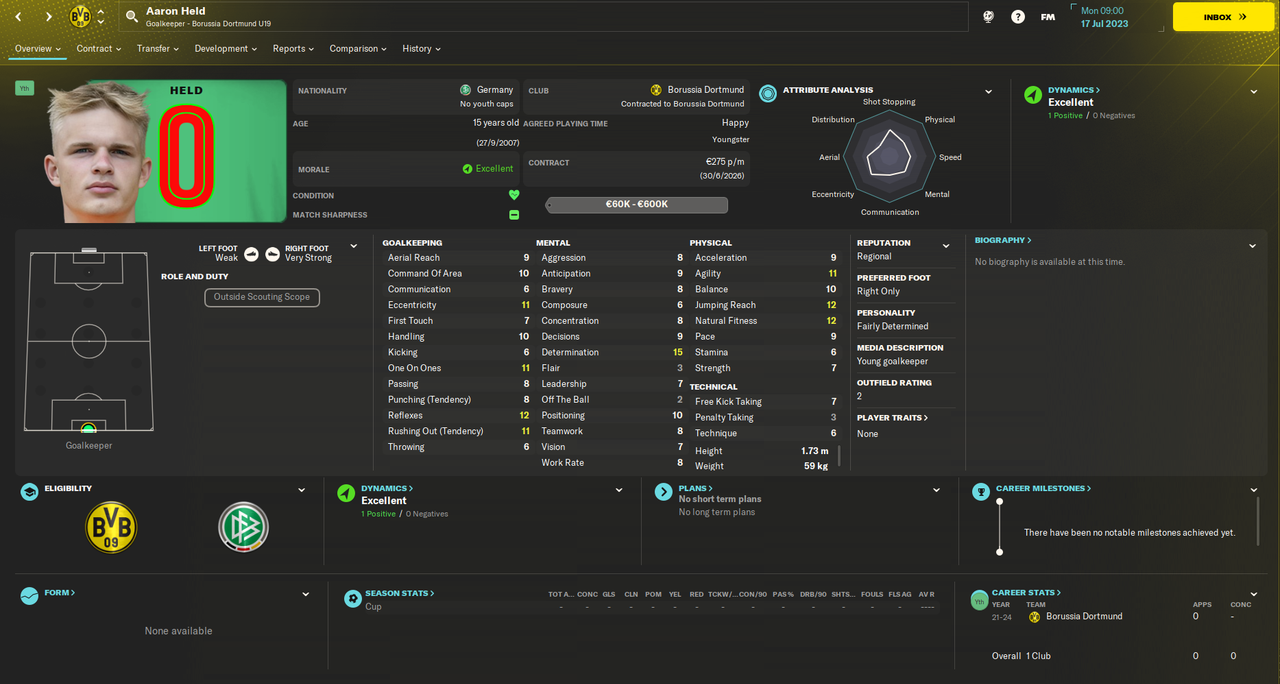This screenshot has height=684, width=1280.
Task: Click the Dynamics arrow icon top right
Action: pyautogui.click(x=1033, y=95)
